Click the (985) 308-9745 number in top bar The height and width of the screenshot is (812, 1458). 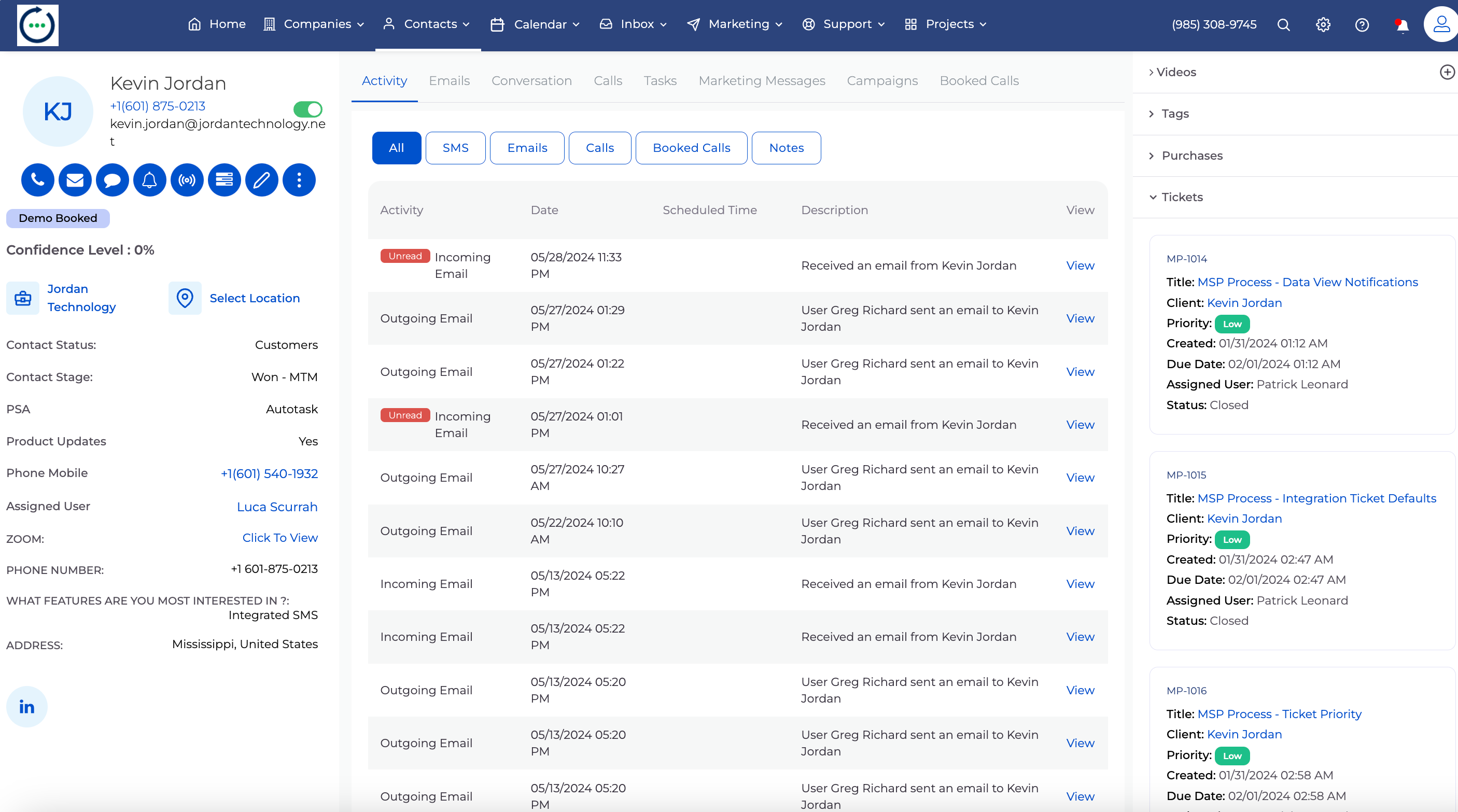tap(1213, 24)
